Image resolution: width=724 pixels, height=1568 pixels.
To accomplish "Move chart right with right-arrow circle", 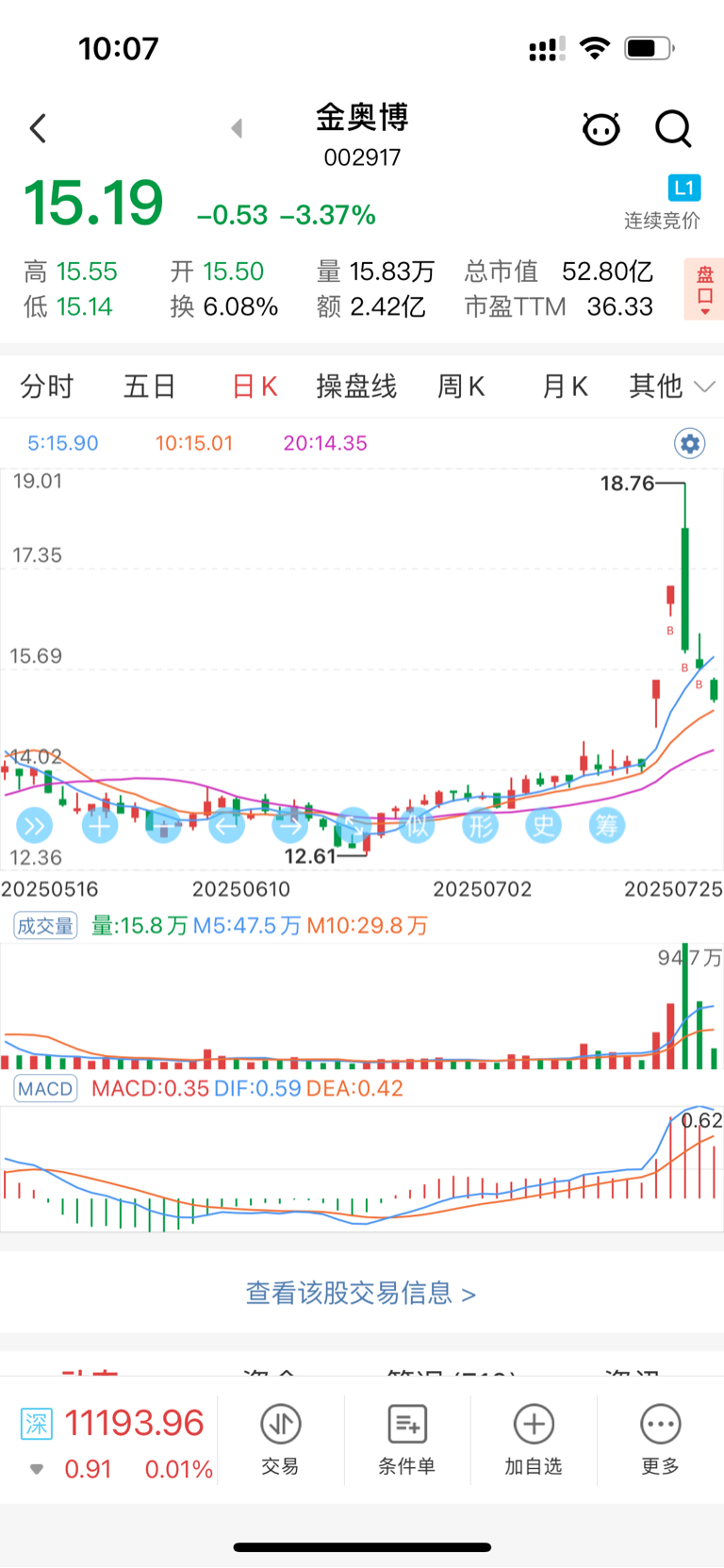I will 290,827.
